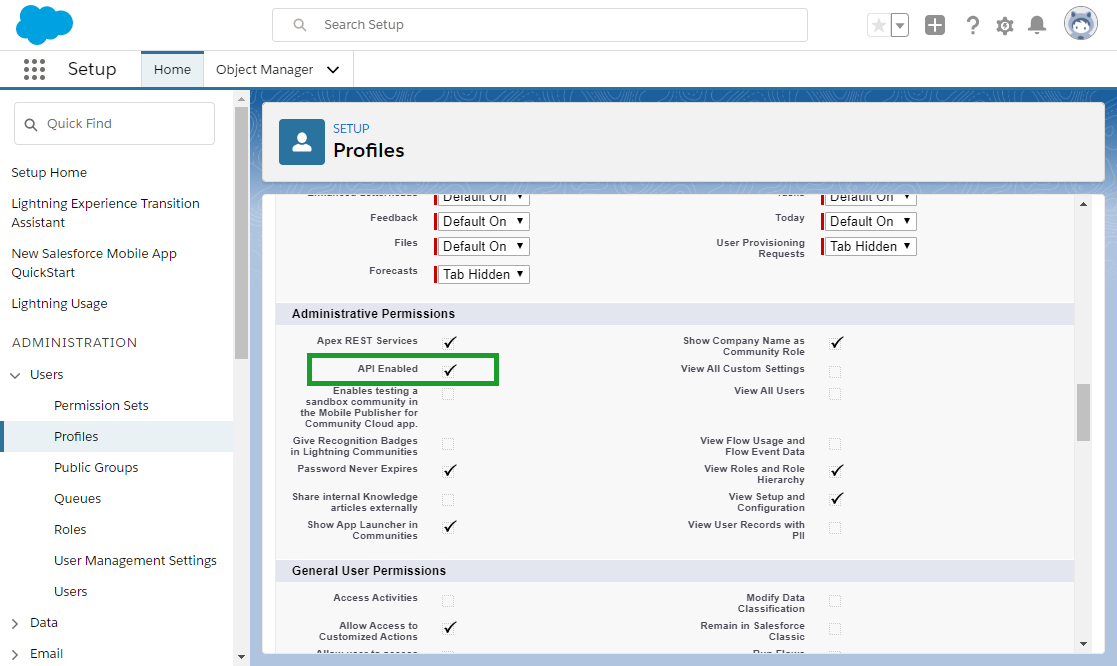Open the User Provisioning Requests dropdown

pos(871,246)
